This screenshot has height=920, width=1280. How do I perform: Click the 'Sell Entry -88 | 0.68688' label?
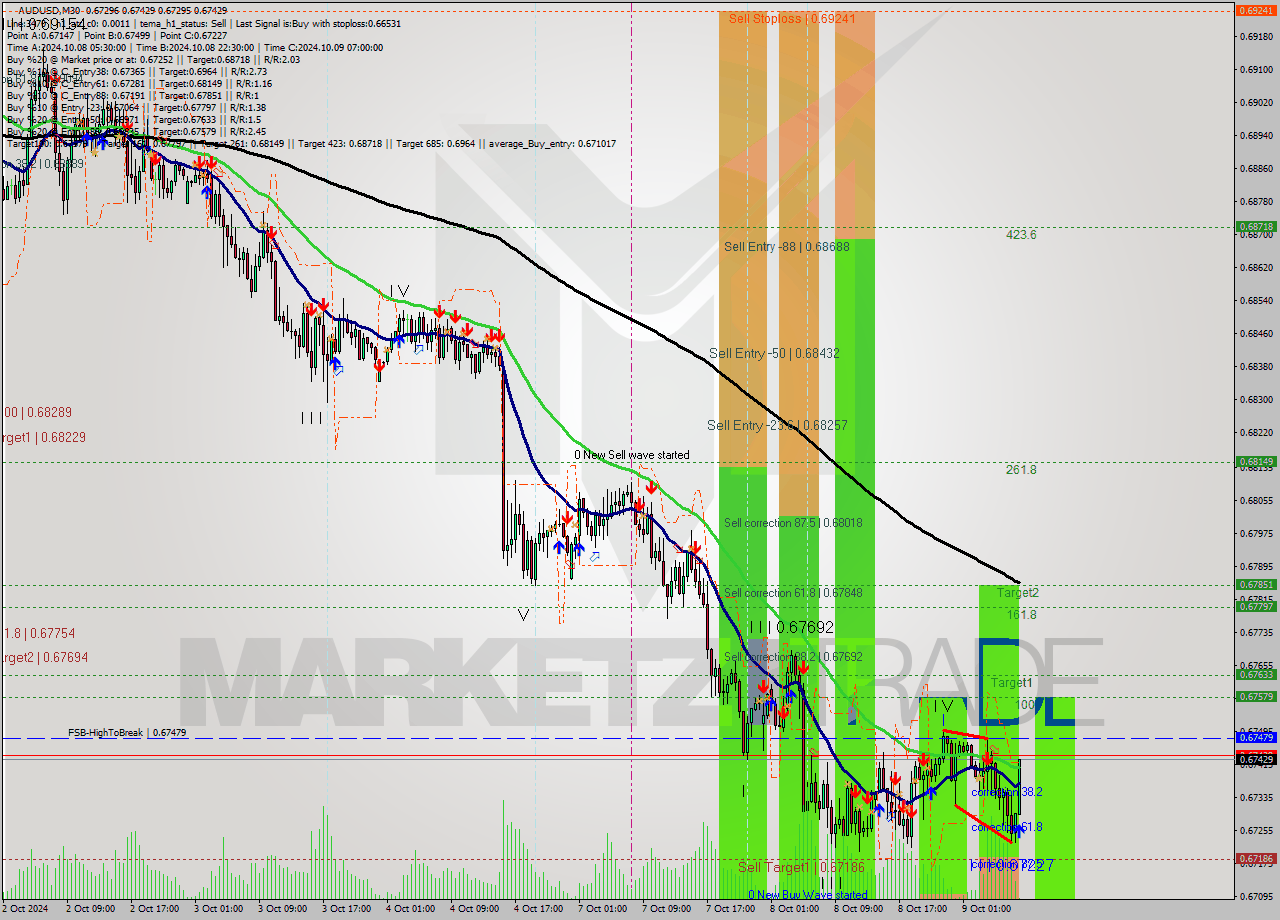coord(787,246)
